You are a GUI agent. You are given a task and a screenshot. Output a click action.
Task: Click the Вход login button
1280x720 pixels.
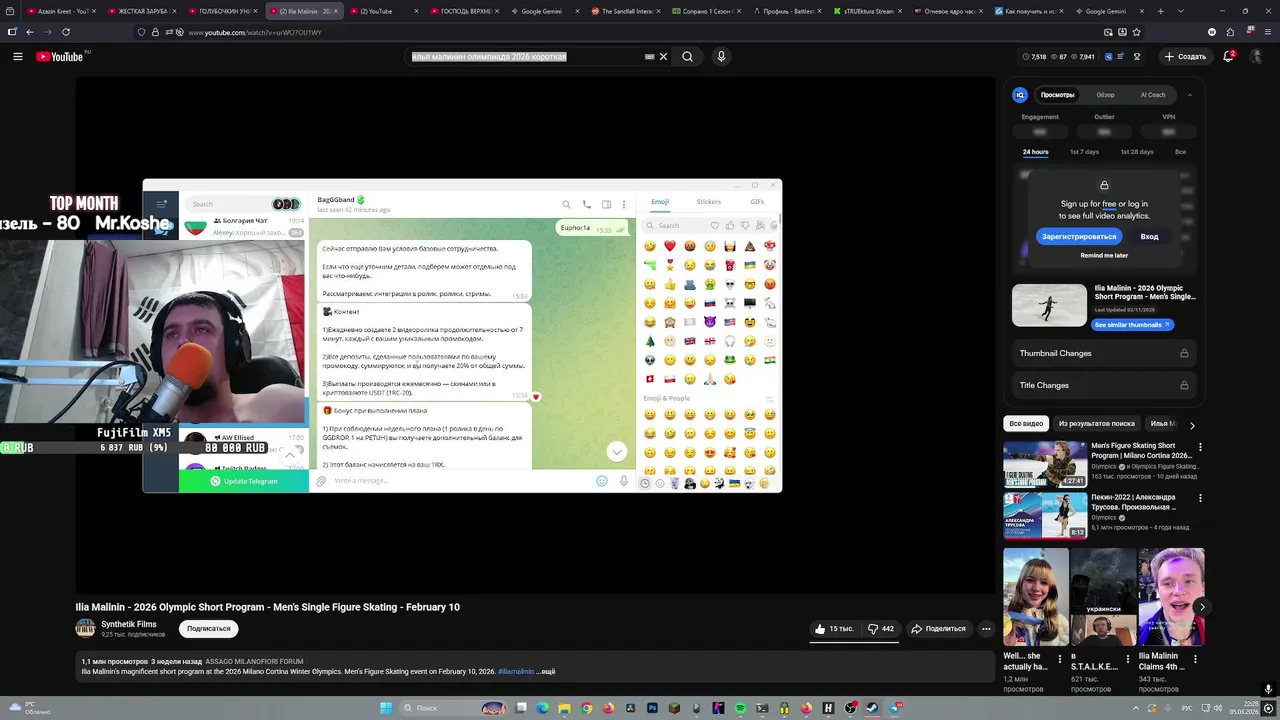point(1149,237)
